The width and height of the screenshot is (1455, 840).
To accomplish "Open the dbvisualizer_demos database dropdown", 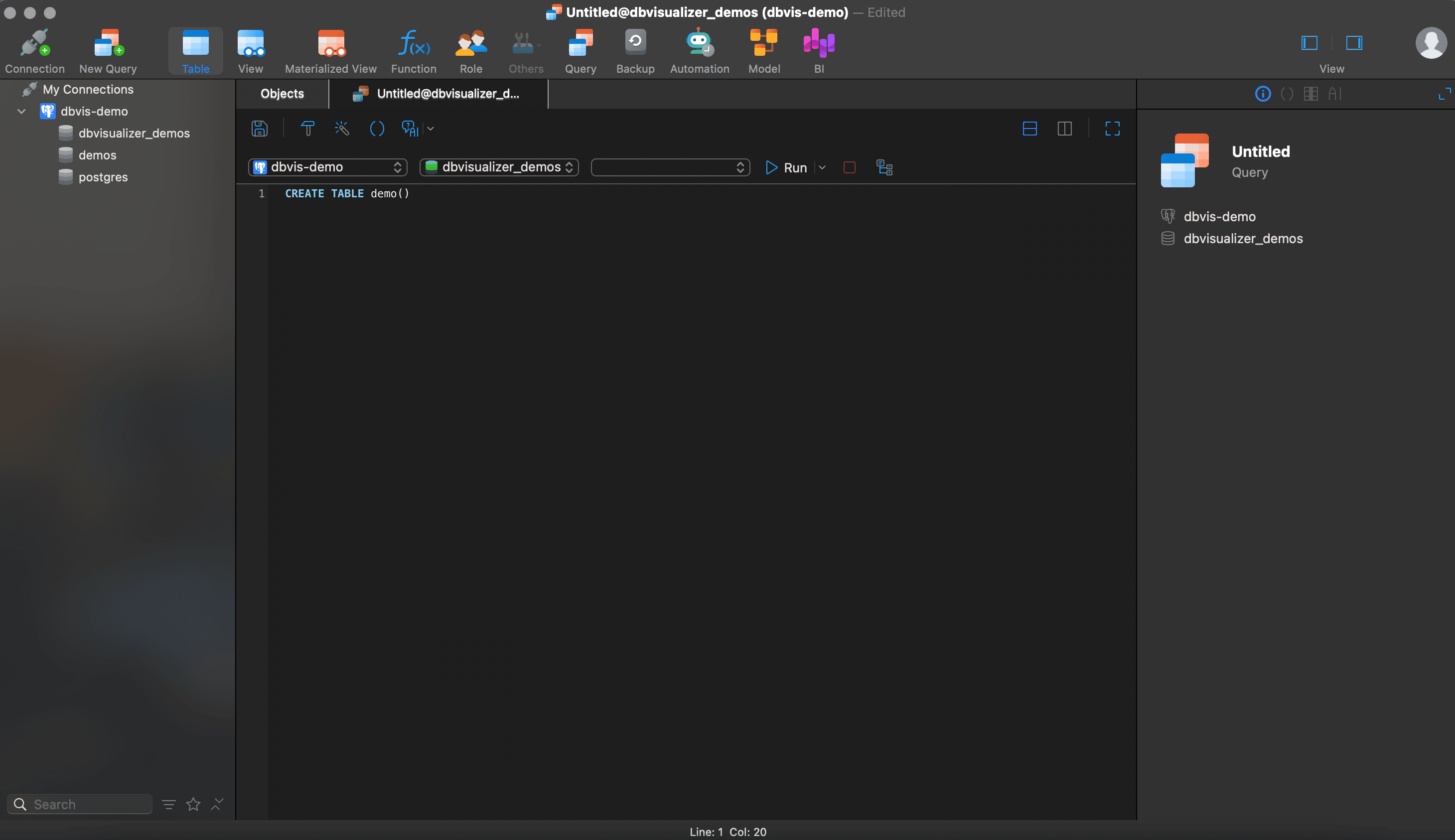I will (x=499, y=167).
